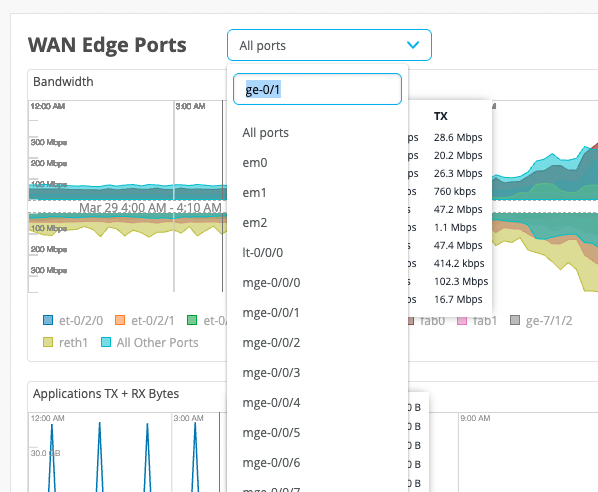Screen dimensions: 598x492
Task: Toggle the All Other Ports legend swatch
Action: point(106,342)
